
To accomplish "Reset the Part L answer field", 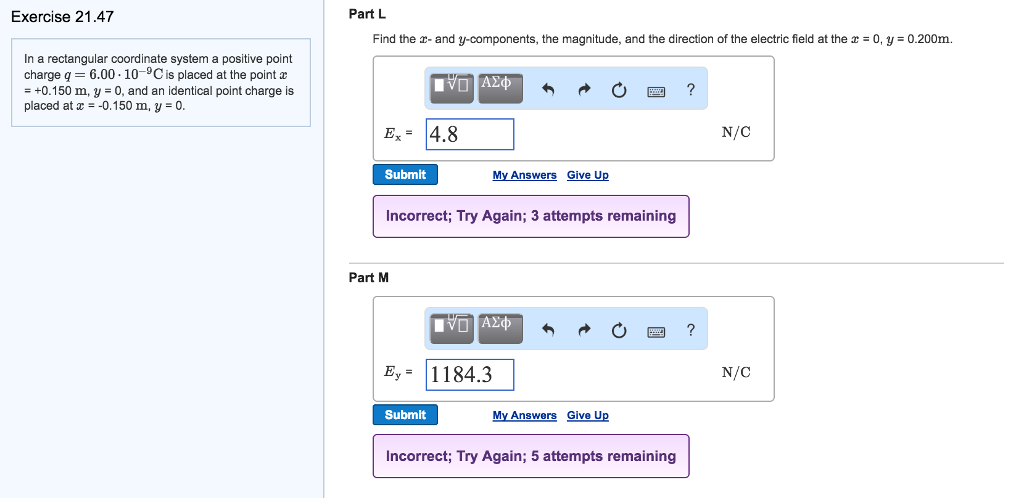I will coord(619,90).
